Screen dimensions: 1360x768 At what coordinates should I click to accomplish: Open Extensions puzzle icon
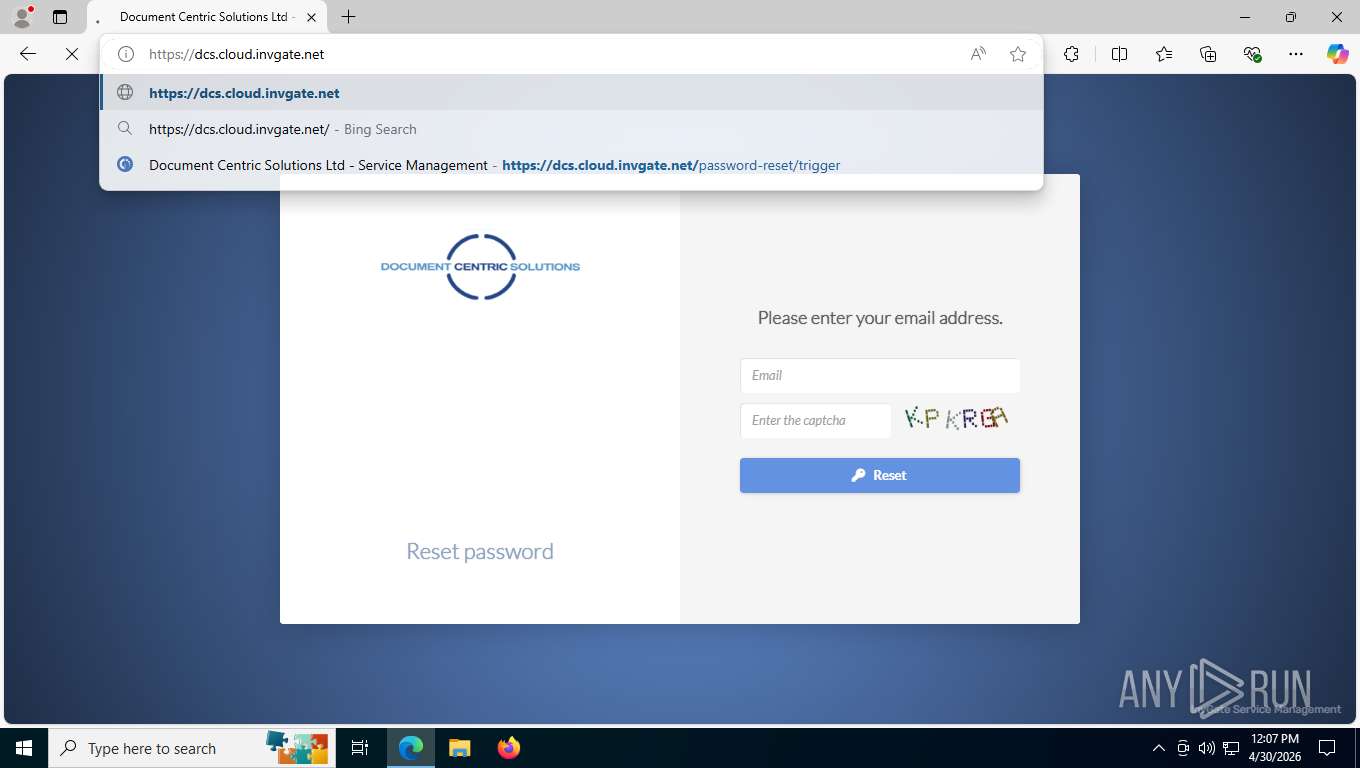pos(1071,54)
